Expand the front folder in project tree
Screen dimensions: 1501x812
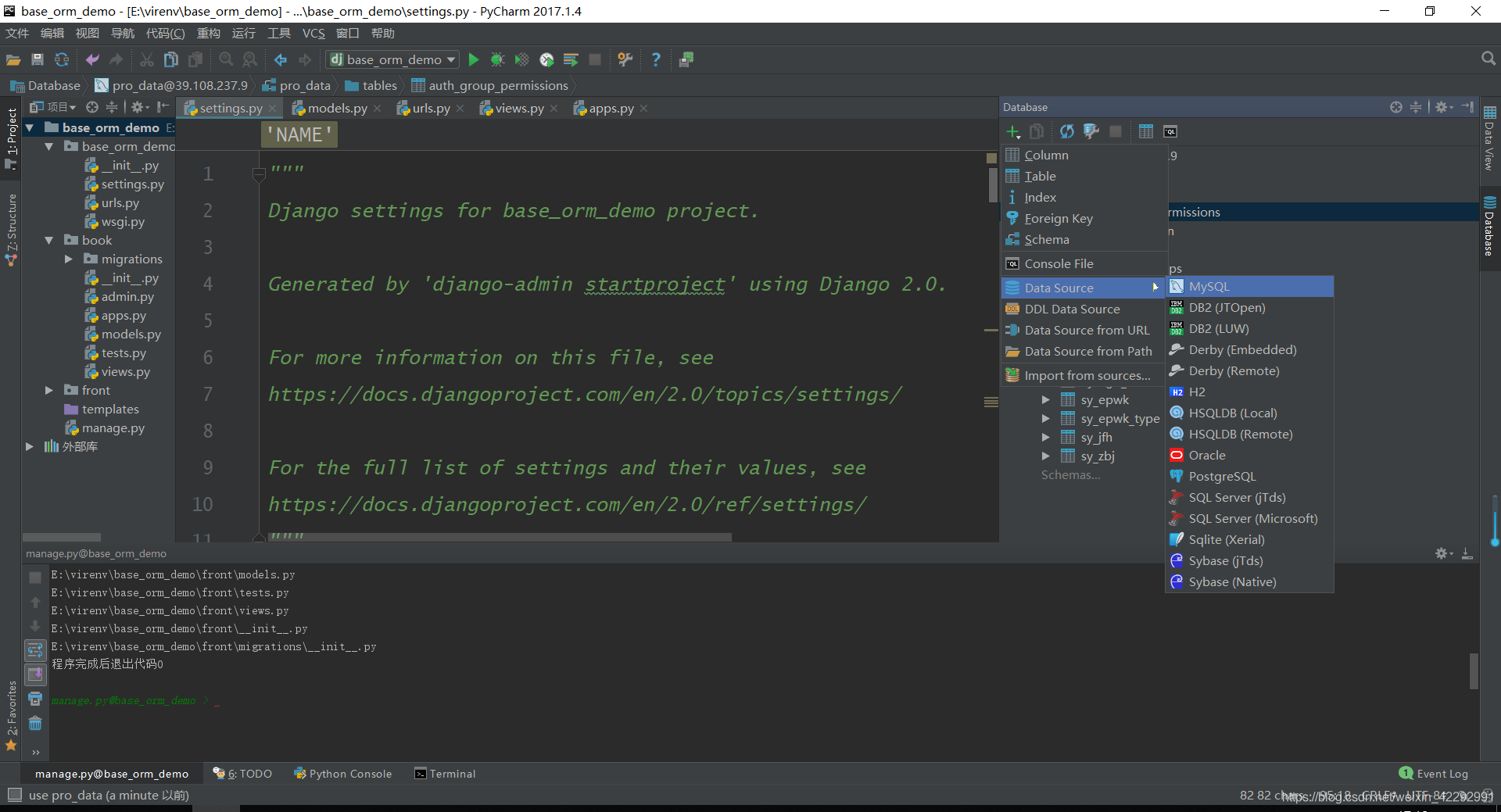[49, 390]
